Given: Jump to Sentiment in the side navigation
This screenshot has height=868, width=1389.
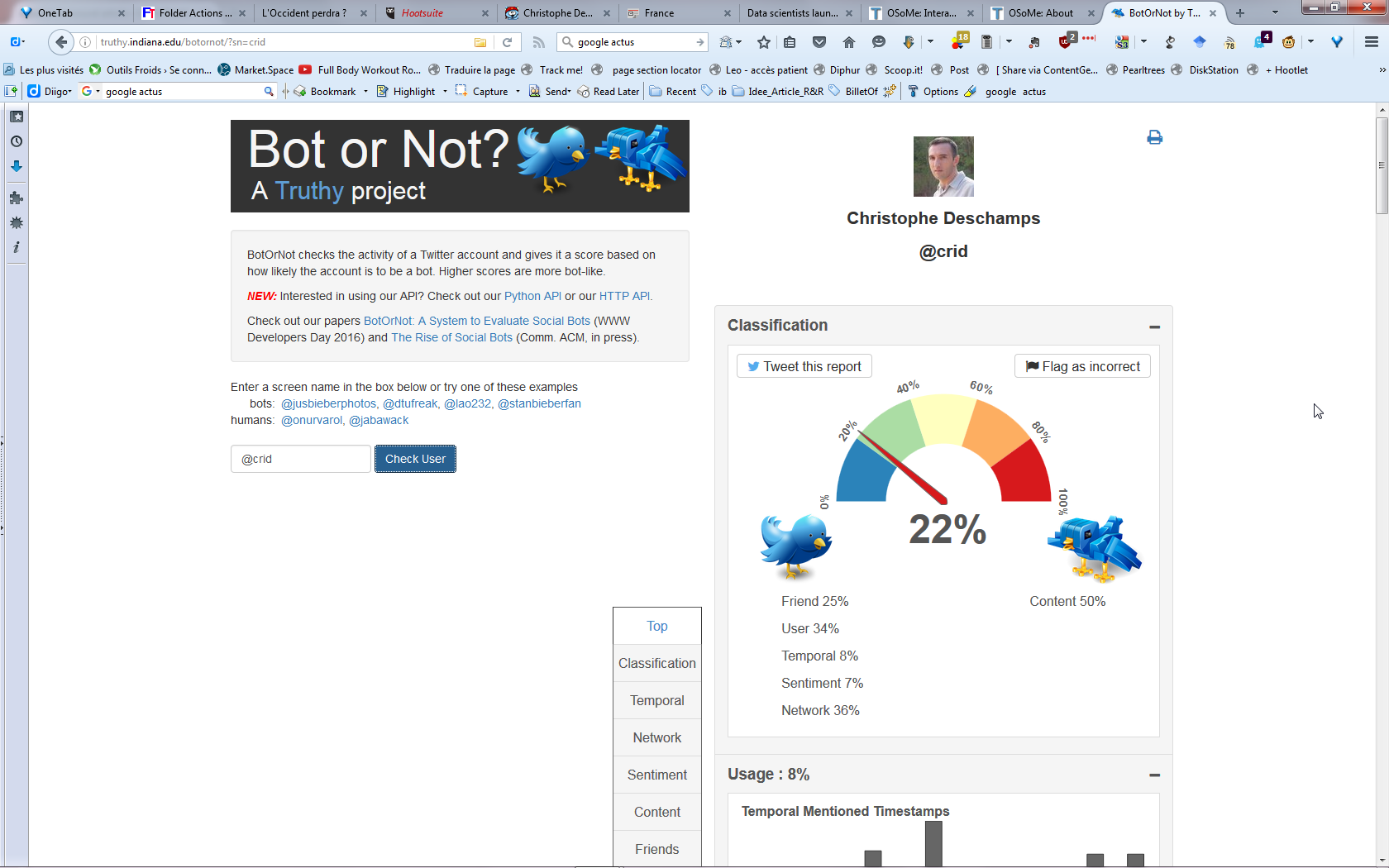Looking at the screenshot, I should [657, 775].
